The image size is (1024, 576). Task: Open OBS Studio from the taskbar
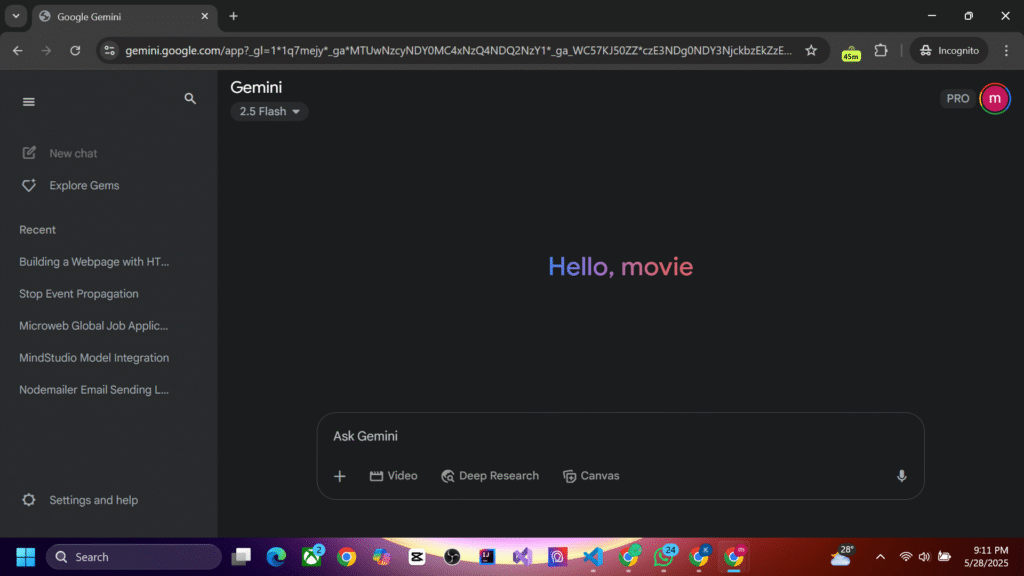pyautogui.click(x=452, y=557)
